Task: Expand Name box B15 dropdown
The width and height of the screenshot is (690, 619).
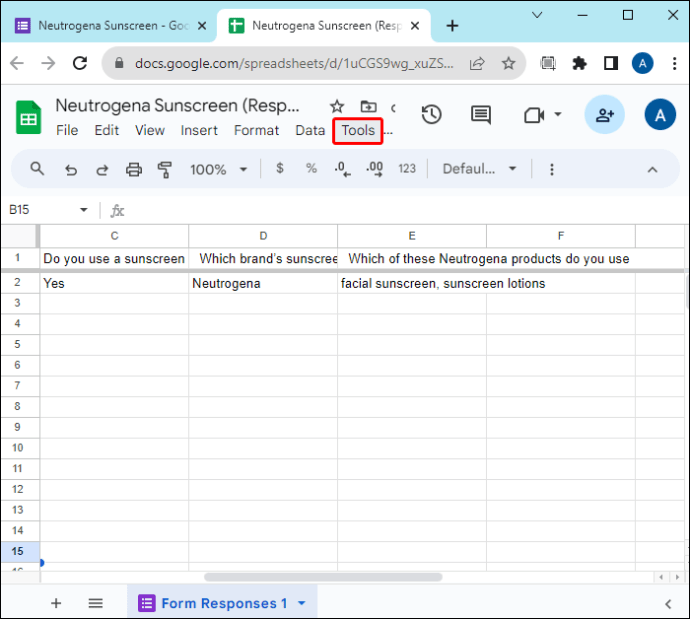Action: (x=84, y=210)
